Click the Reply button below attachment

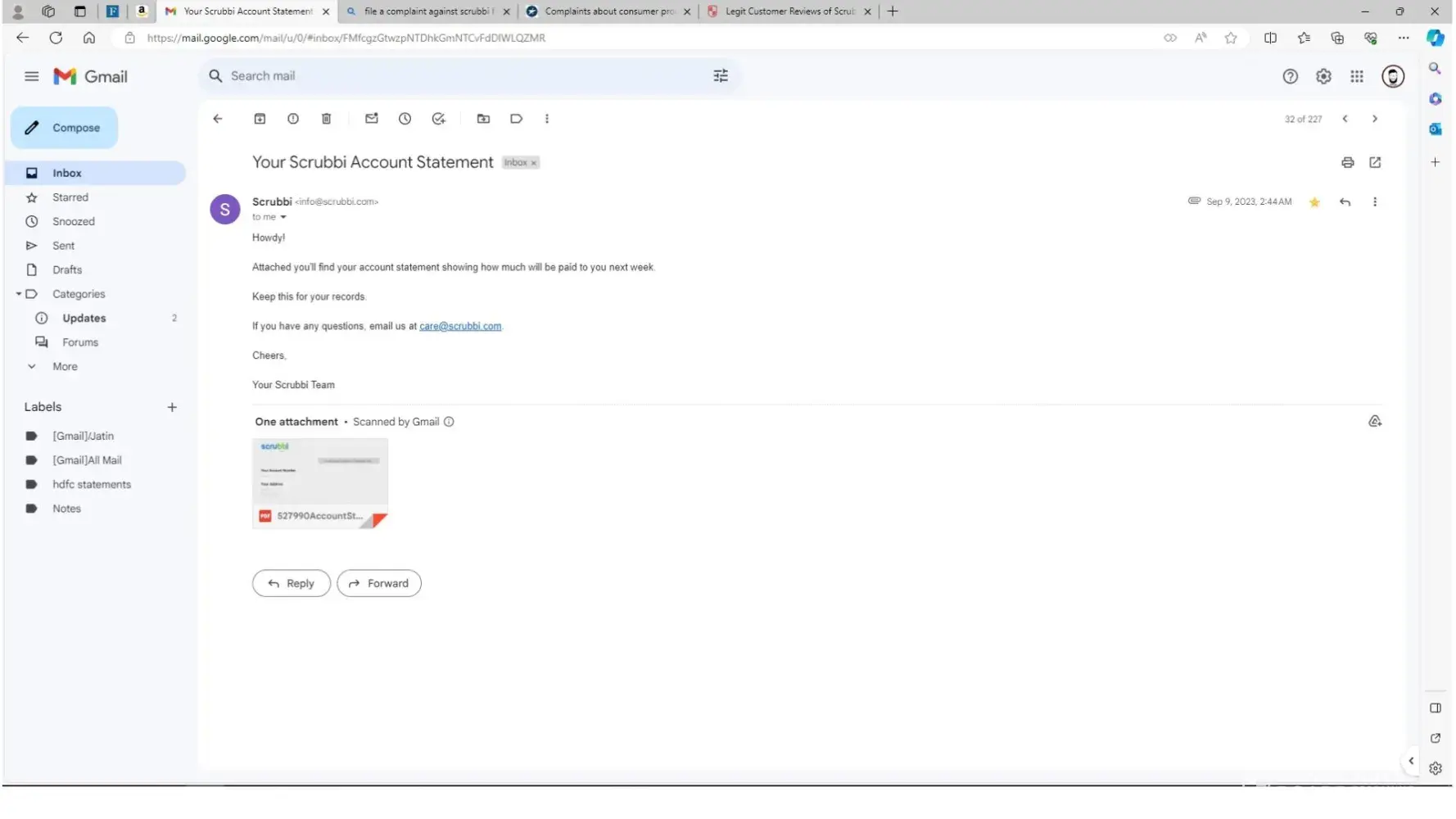[x=291, y=584]
